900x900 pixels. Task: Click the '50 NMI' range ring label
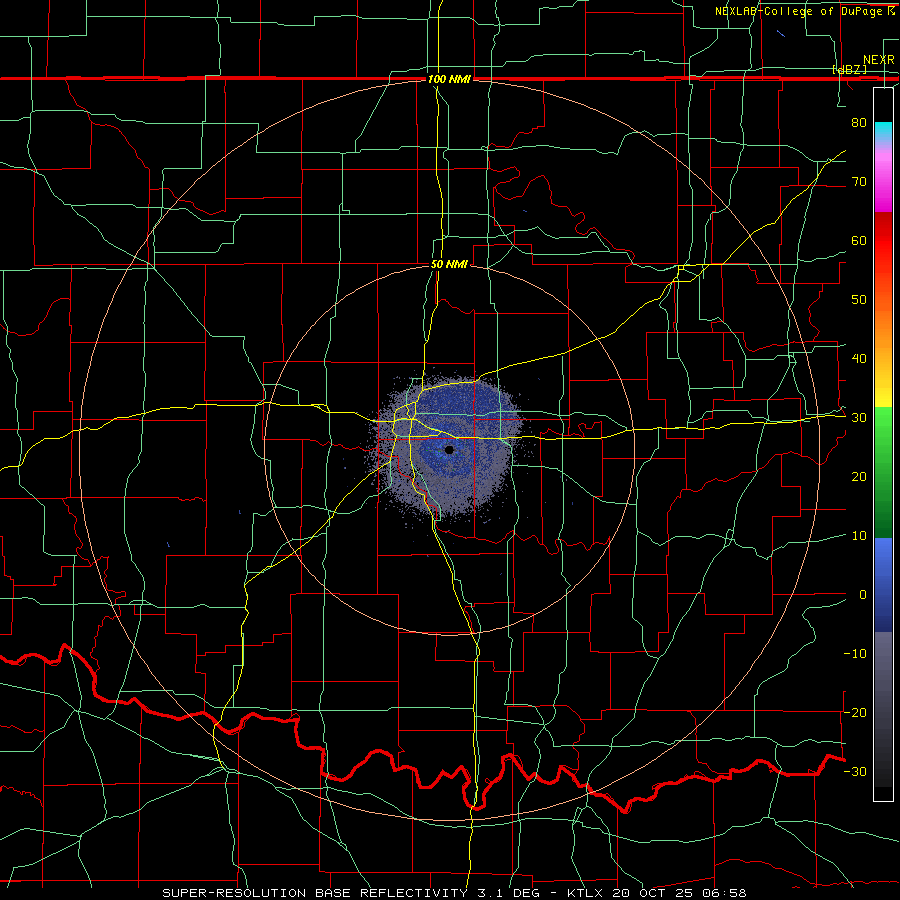pos(449,265)
